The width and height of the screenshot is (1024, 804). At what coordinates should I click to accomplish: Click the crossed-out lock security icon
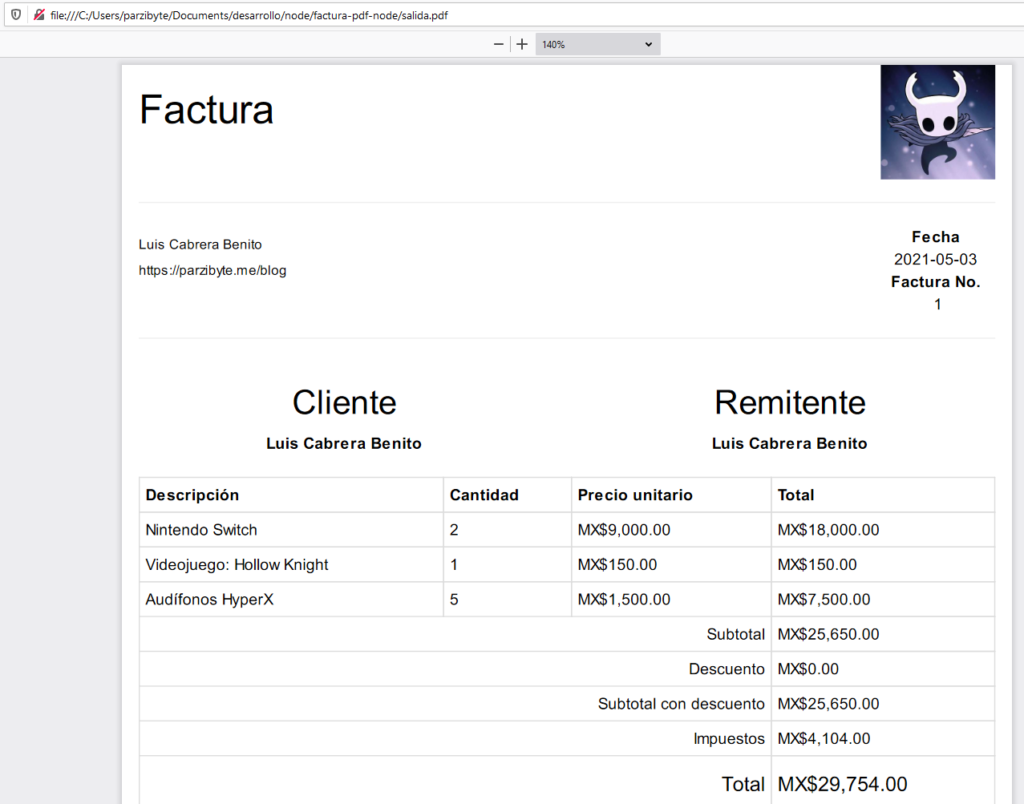tap(38, 16)
